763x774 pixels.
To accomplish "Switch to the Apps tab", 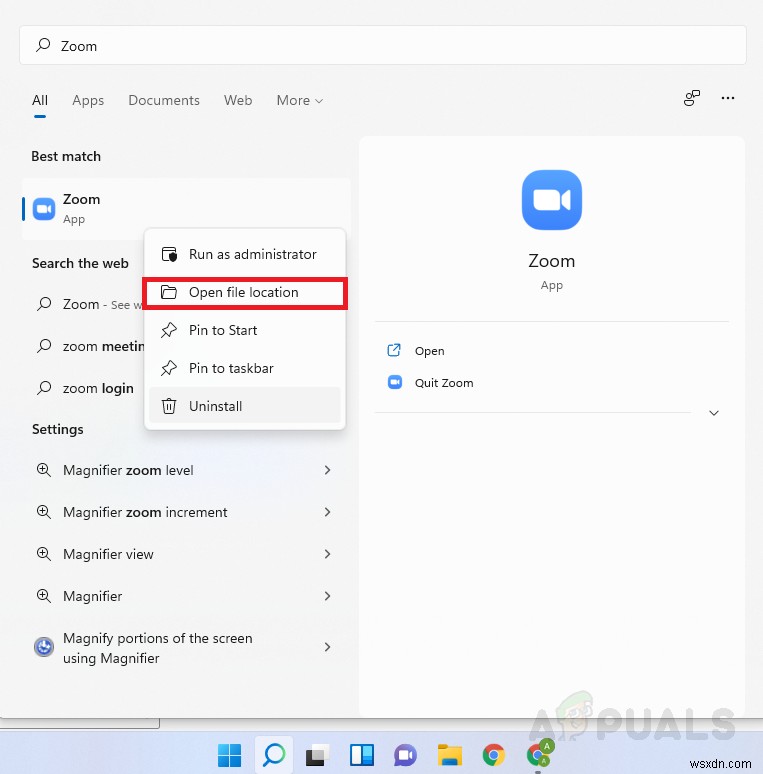I will click(88, 100).
